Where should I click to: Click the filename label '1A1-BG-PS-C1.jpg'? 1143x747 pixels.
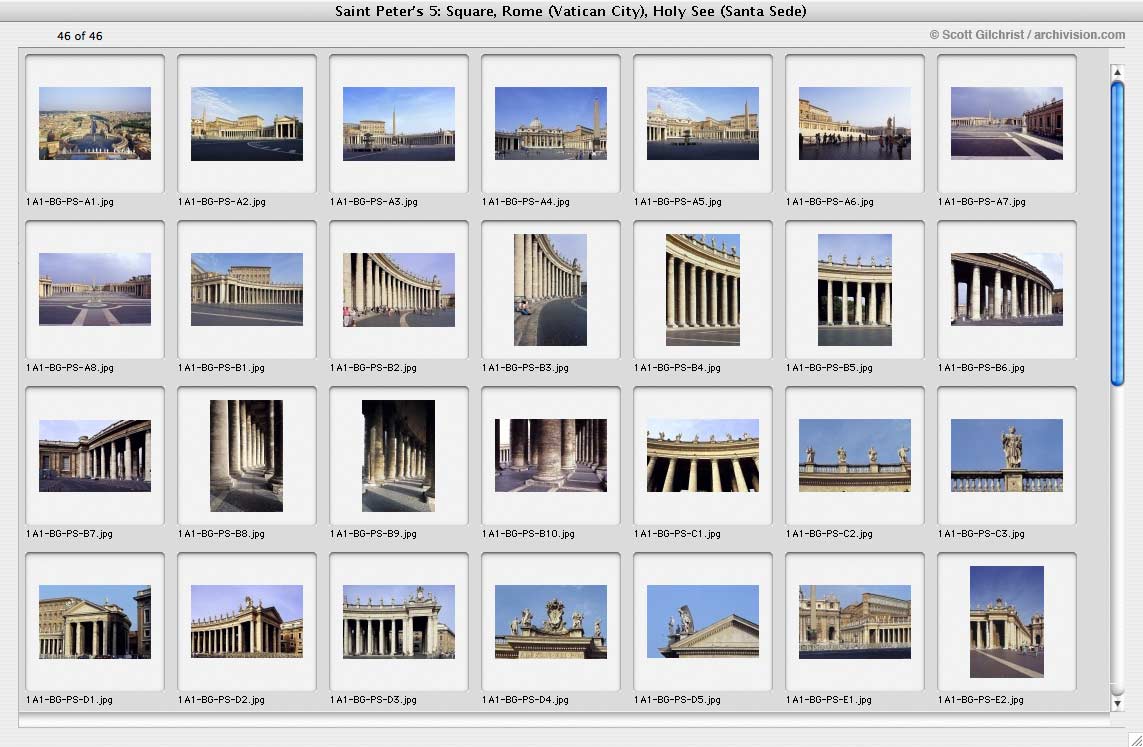(x=677, y=534)
